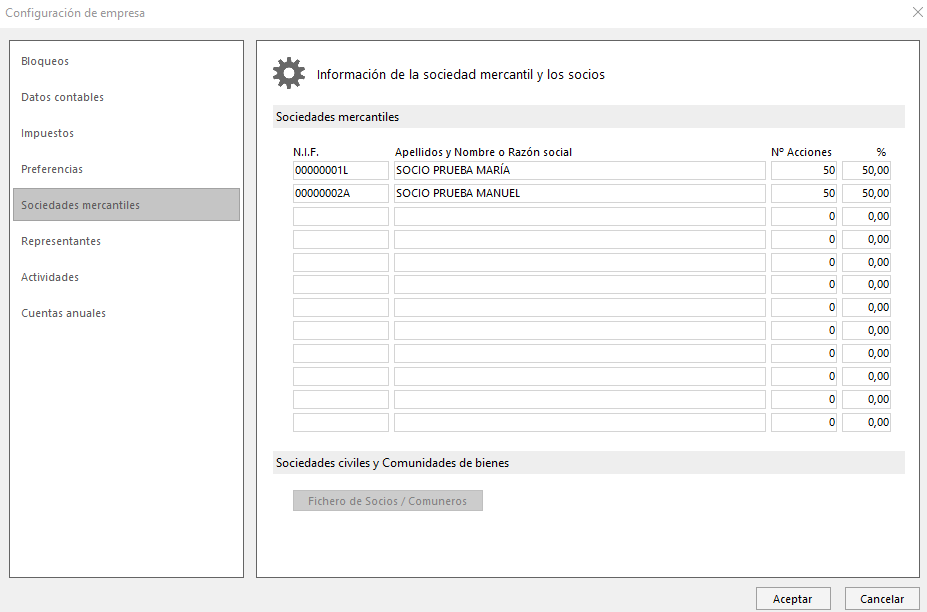Click the Cancelar button
This screenshot has width=927, height=612.
[881, 599]
